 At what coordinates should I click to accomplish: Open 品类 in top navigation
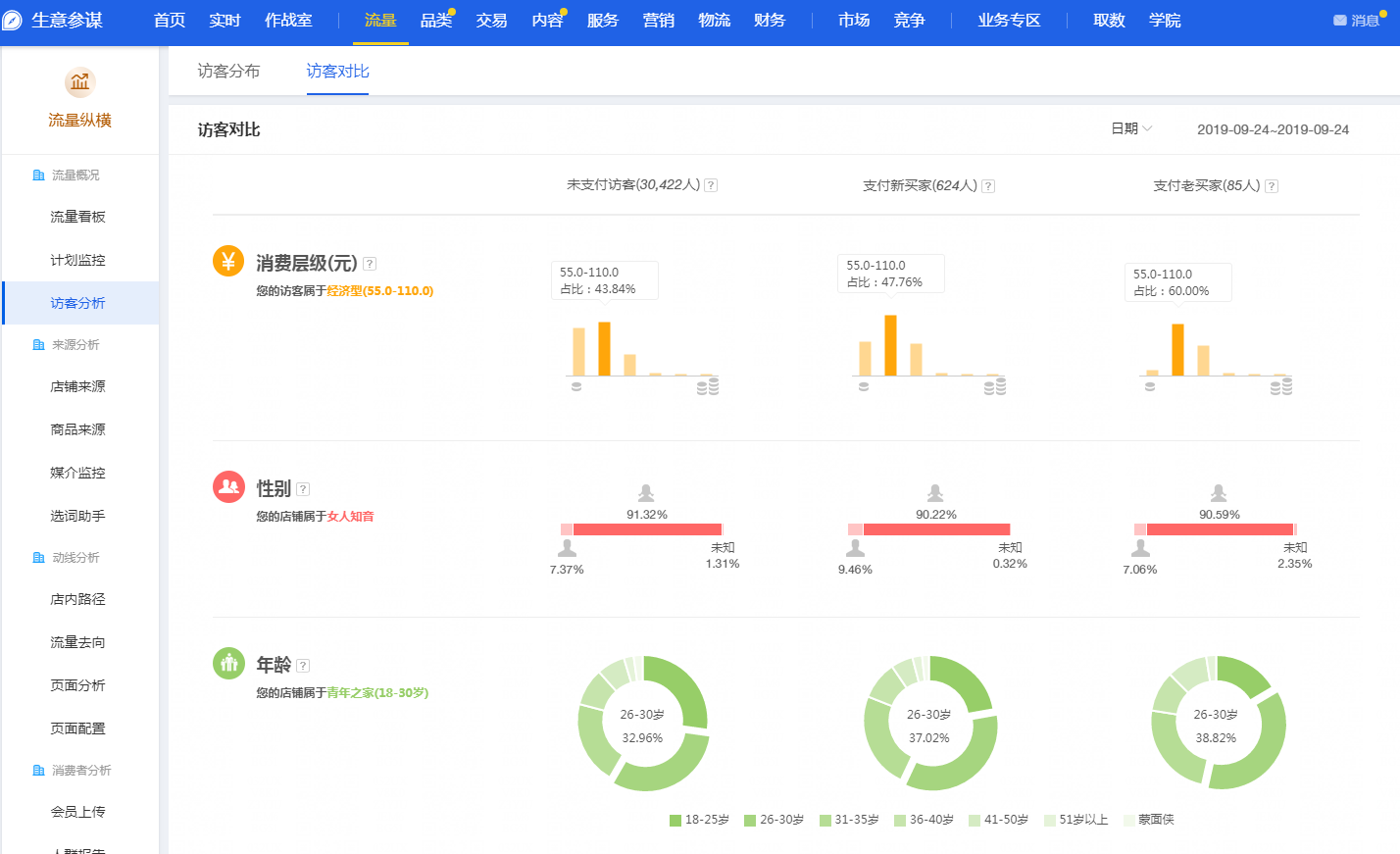[436, 21]
